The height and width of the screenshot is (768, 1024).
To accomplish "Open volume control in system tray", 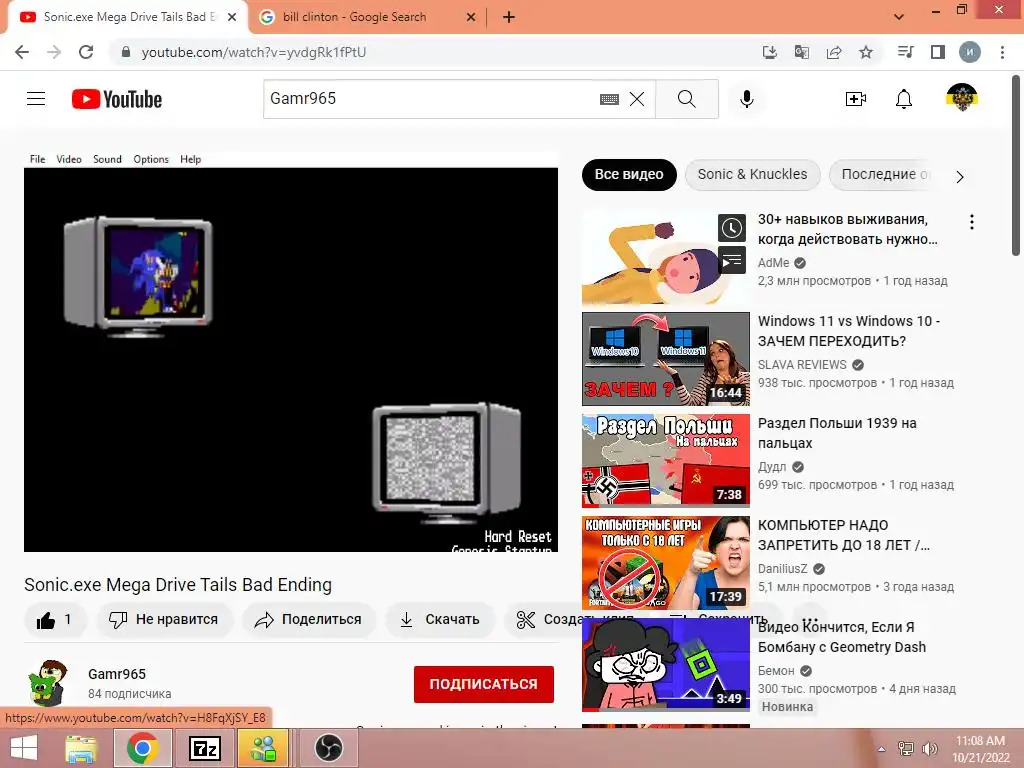I will 930,749.
